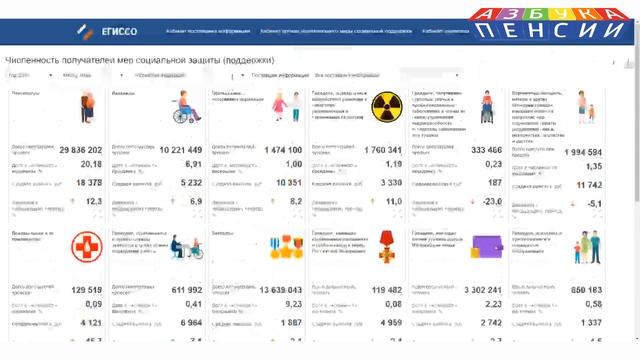Open the information supplier dropdown

pyautogui.click(x=387, y=75)
